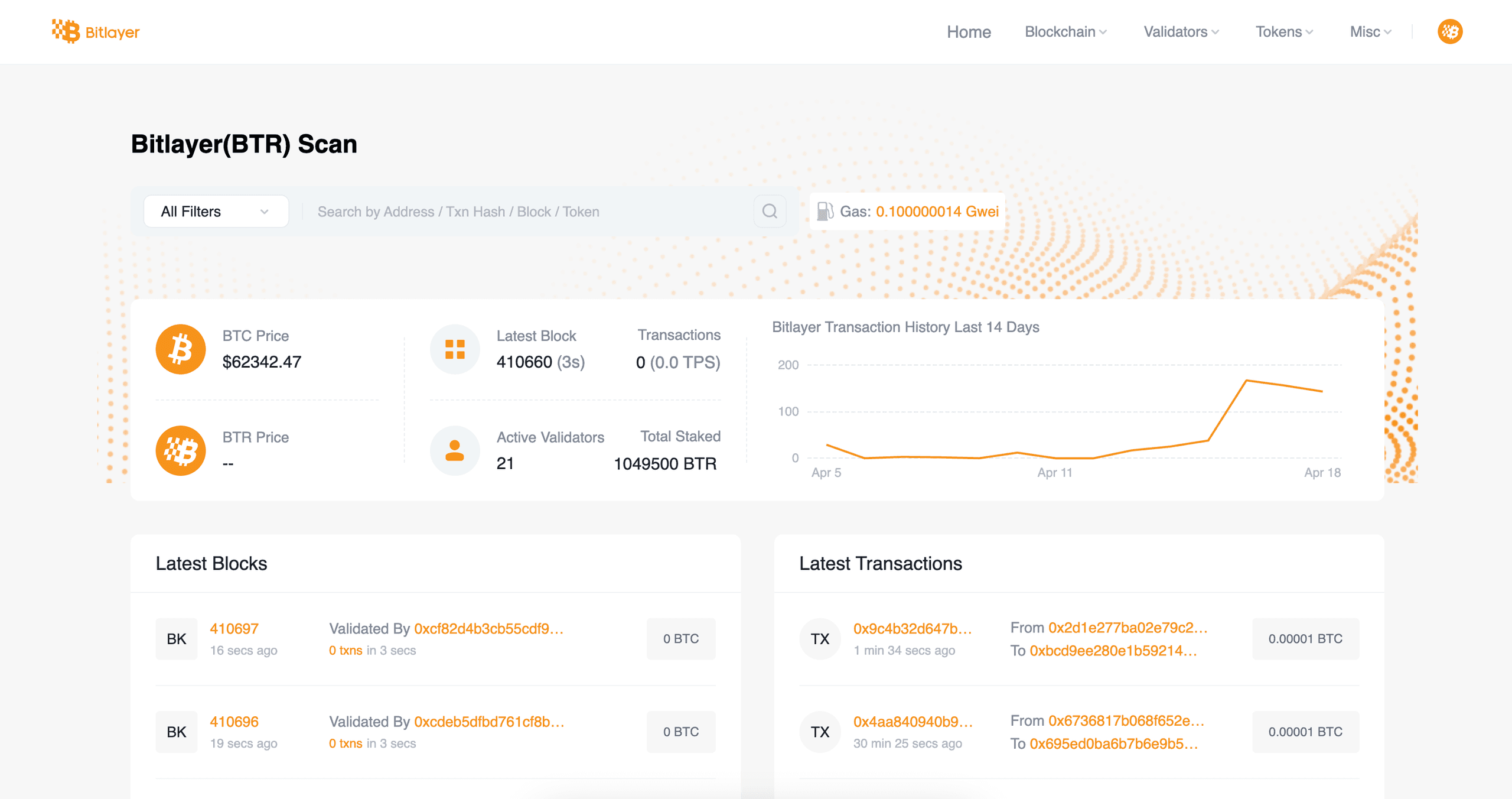
Task: Click the BTC price value $62342.47
Action: click(262, 362)
